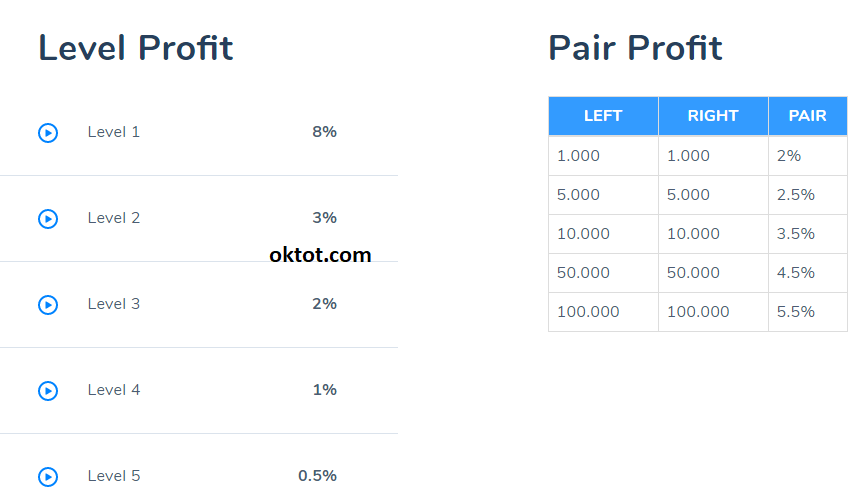Click the Pair Profit heading
The height and width of the screenshot is (504, 860).
pos(635,48)
